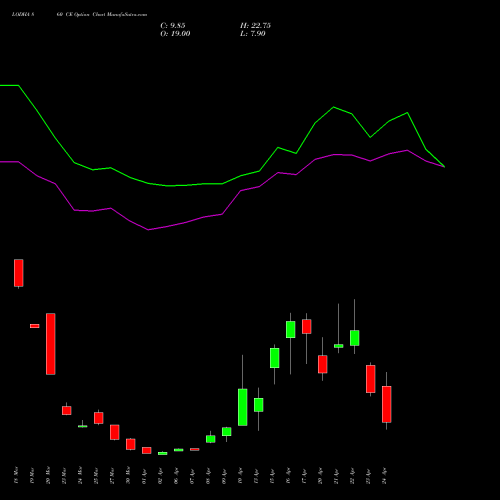Click the 30 Mar date label
The height and width of the screenshot is (500, 500).
click(x=128, y=475)
